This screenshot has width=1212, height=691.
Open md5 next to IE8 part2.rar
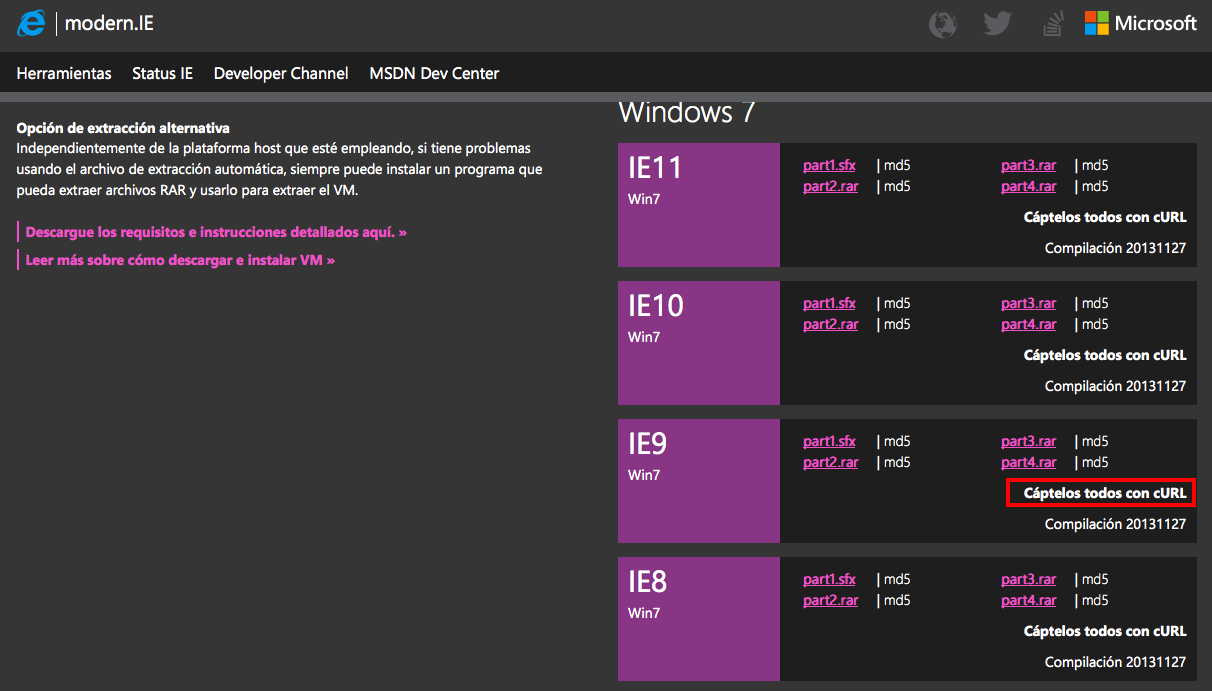(x=897, y=600)
